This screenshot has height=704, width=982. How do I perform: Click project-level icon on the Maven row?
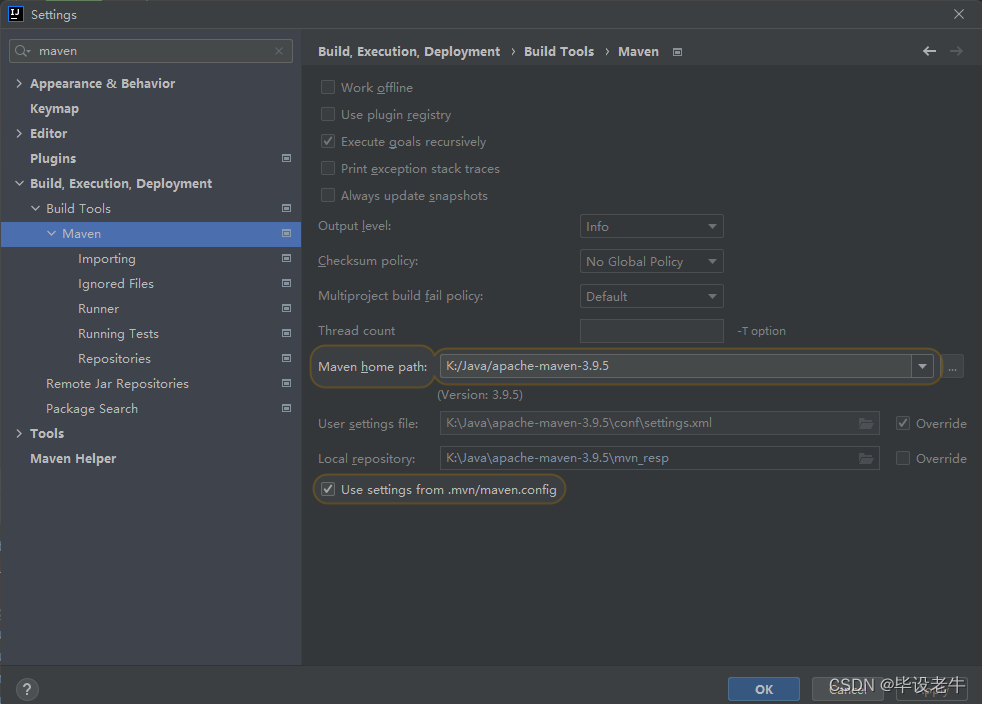tap(286, 234)
